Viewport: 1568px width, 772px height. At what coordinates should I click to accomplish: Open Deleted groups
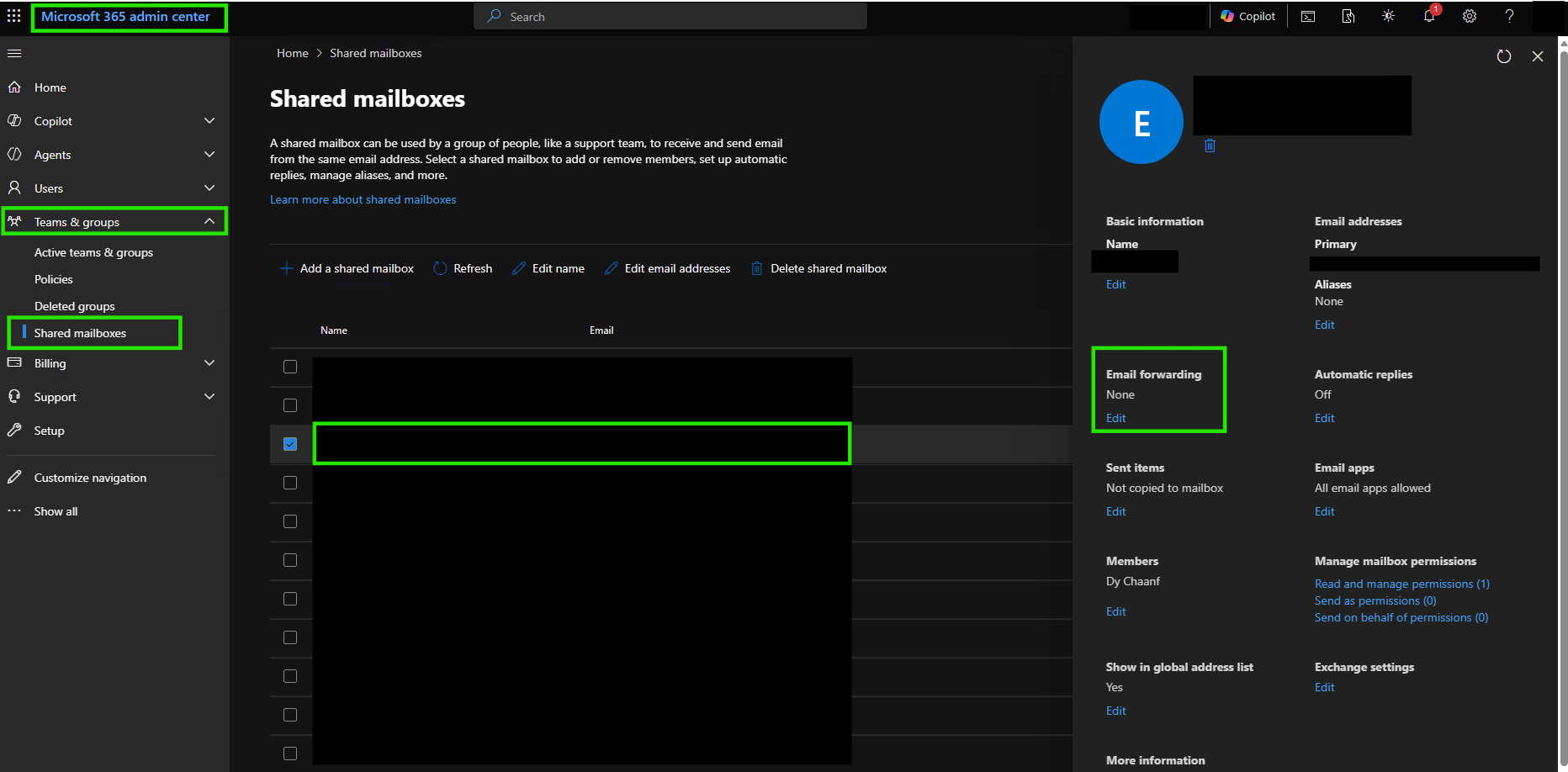coord(75,306)
